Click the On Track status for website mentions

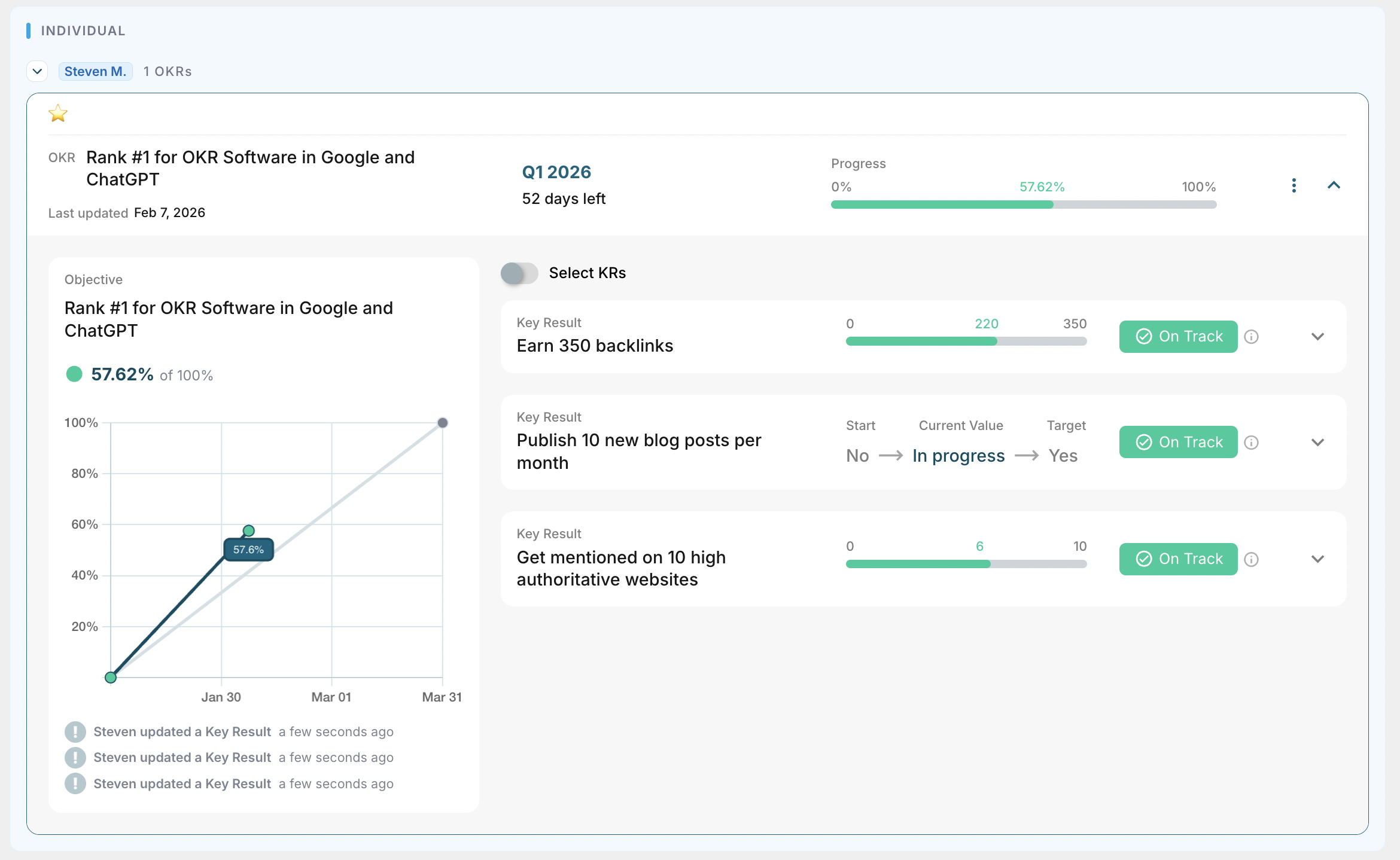coord(1178,559)
